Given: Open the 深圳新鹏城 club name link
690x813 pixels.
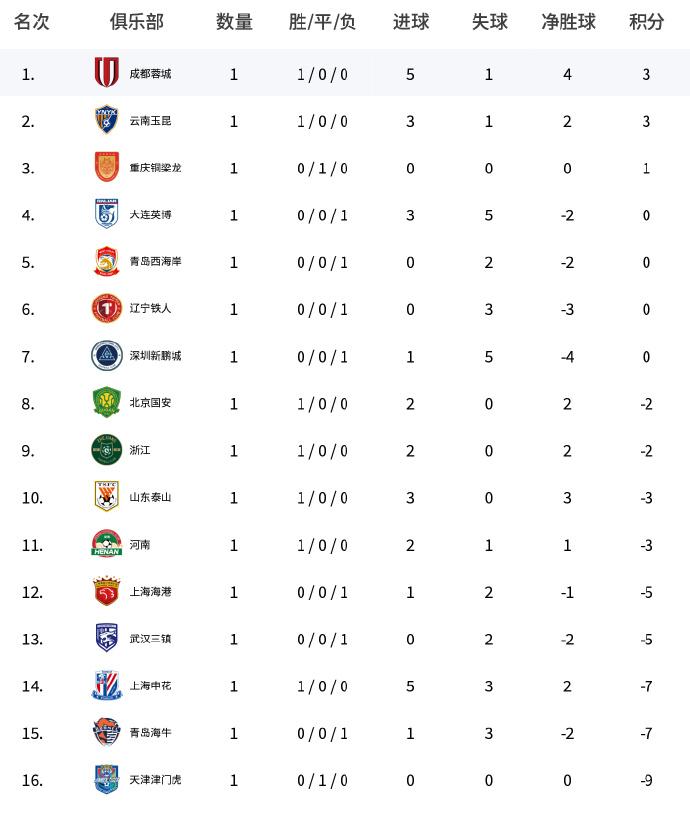Looking at the screenshot, I should pos(155,356).
